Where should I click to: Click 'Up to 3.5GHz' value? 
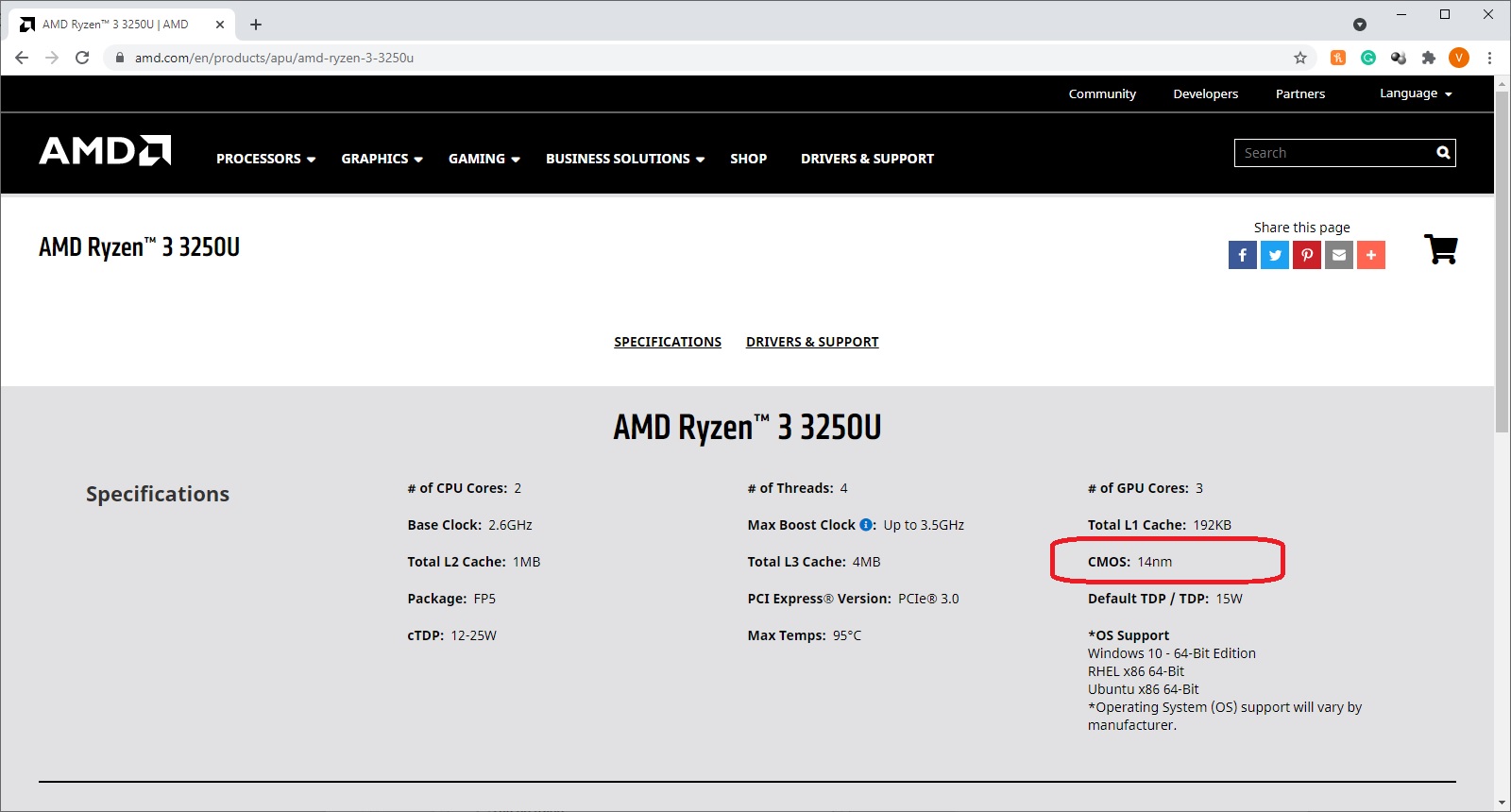click(x=924, y=525)
